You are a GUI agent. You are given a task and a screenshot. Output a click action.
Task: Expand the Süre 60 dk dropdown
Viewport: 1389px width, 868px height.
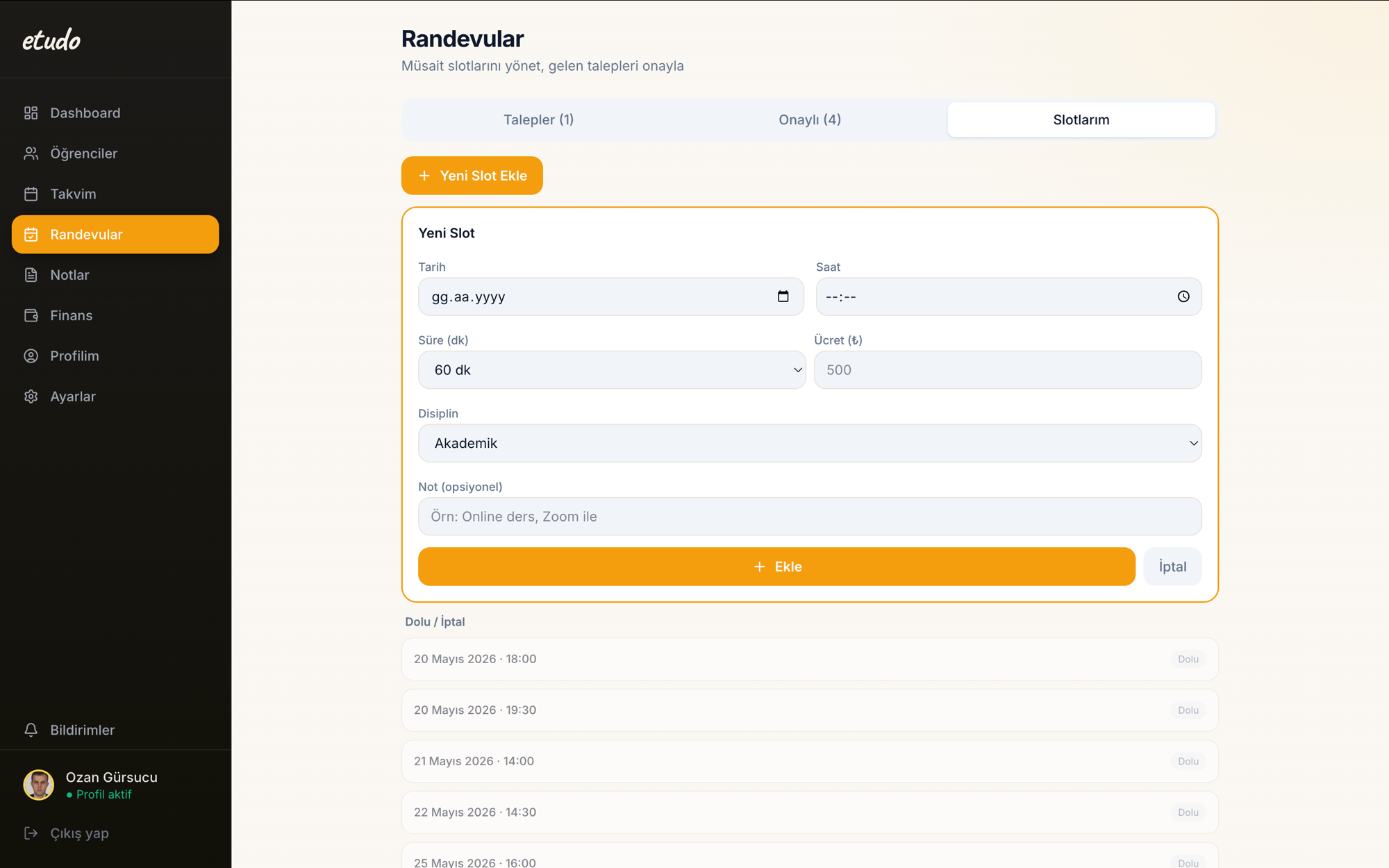tap(611, 370)
